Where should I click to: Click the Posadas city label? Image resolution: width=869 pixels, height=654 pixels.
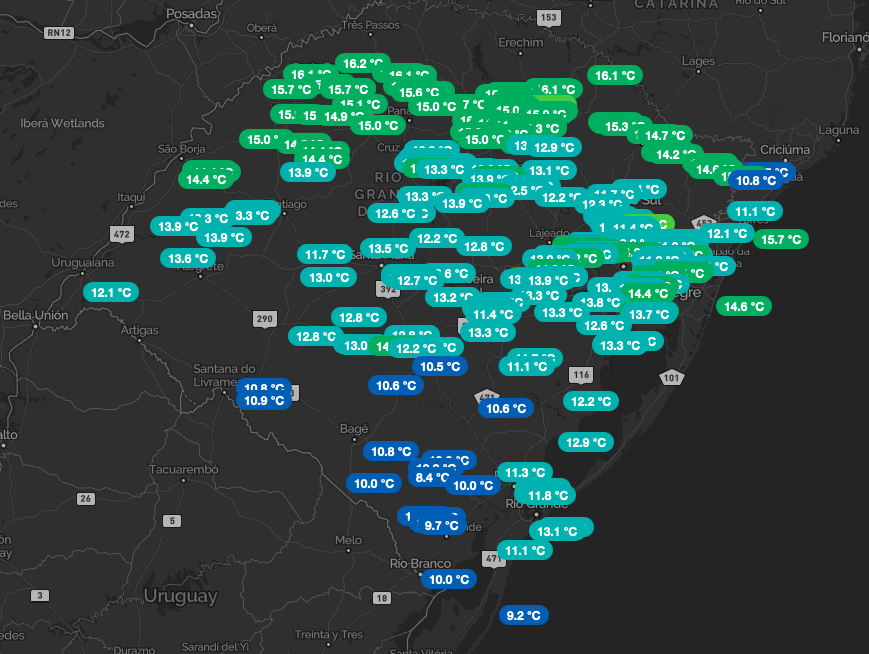(x=190, y=14)
